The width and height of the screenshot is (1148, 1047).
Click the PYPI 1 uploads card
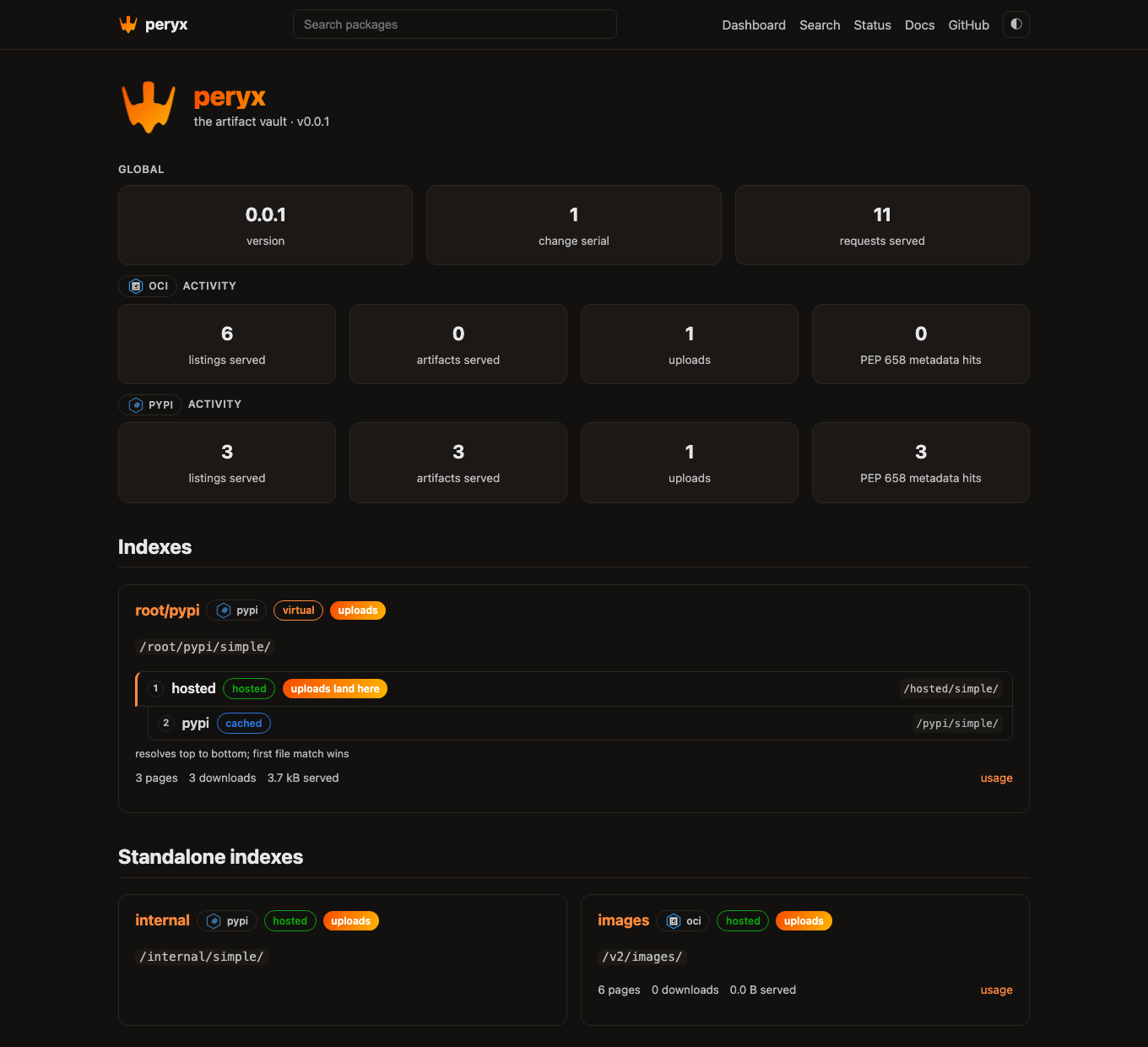pos(690,463)
